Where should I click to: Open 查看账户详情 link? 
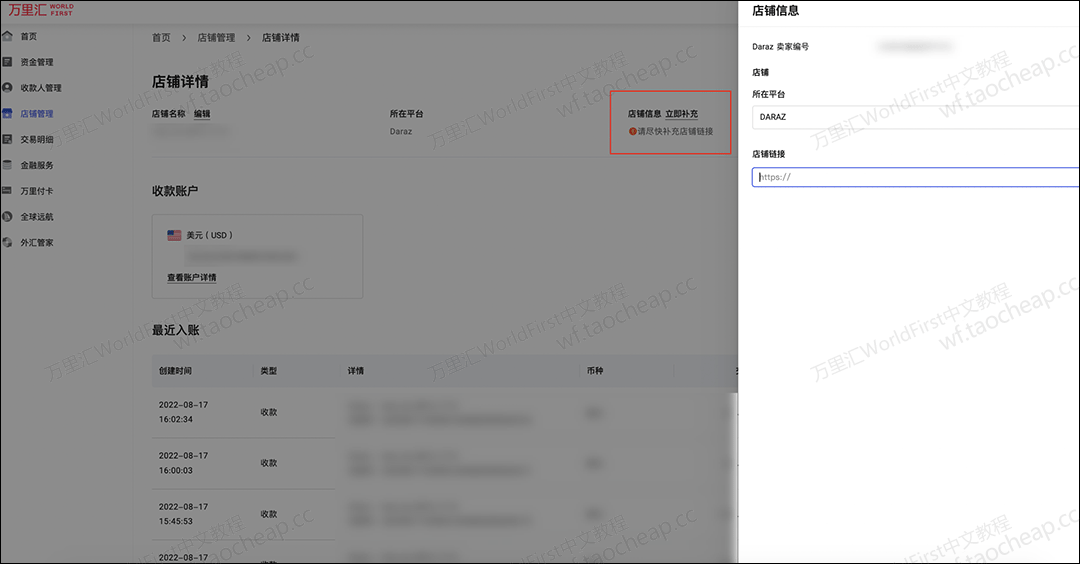pyautogui.click(x=191, y=278)
